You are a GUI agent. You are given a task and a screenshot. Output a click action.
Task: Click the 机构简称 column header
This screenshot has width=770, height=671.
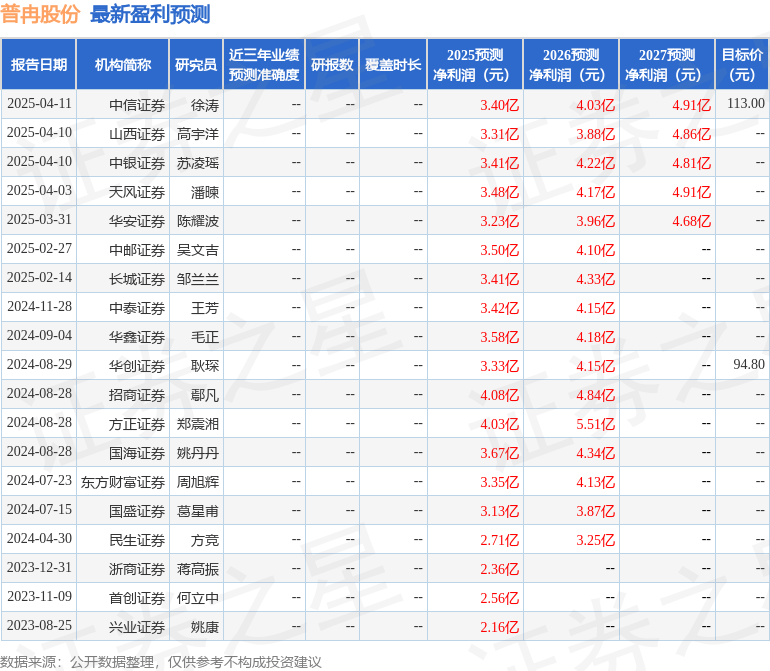pyautogui.click(x=123, y=65)
